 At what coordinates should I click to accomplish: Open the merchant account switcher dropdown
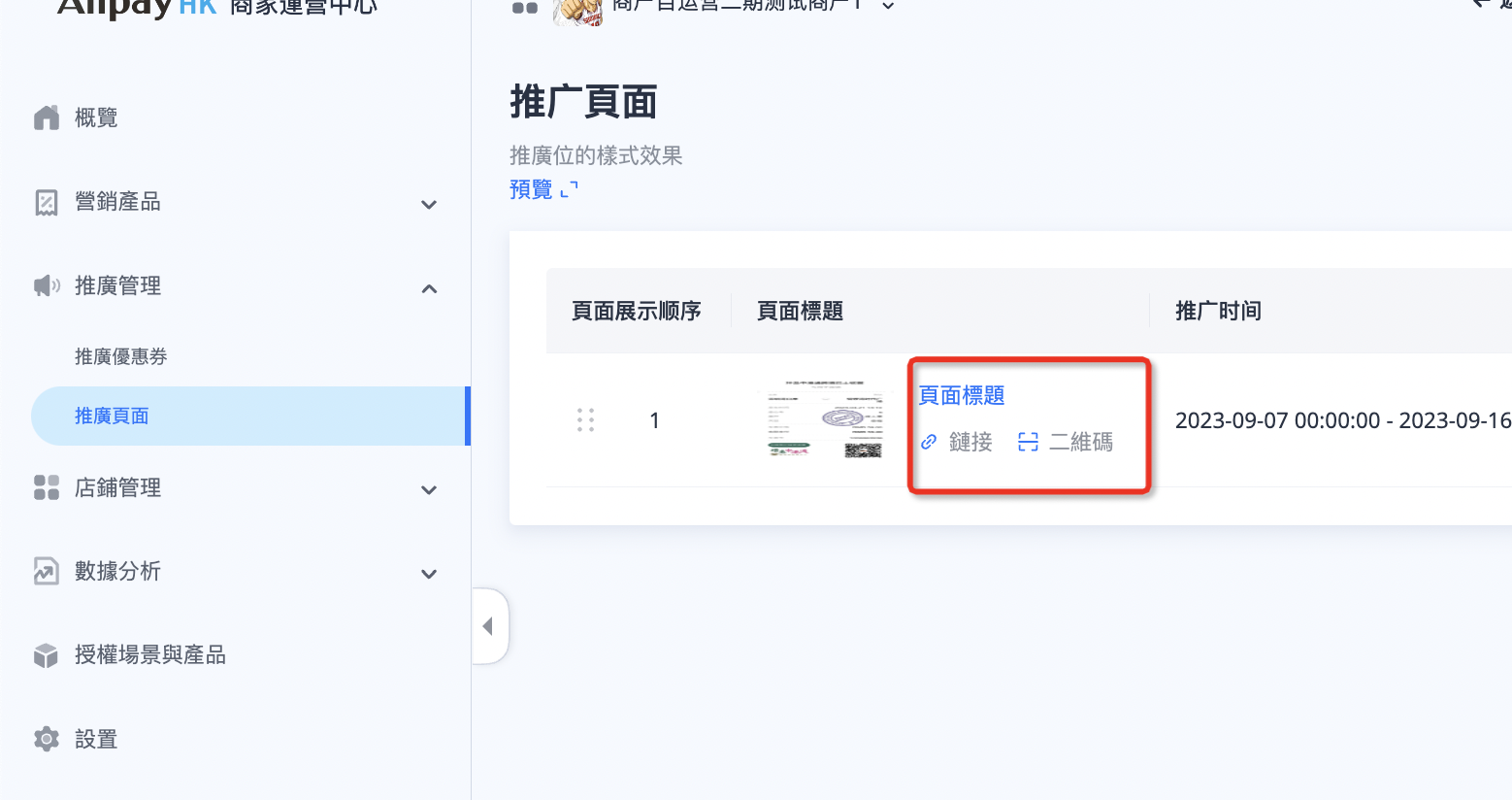[887, 6]
